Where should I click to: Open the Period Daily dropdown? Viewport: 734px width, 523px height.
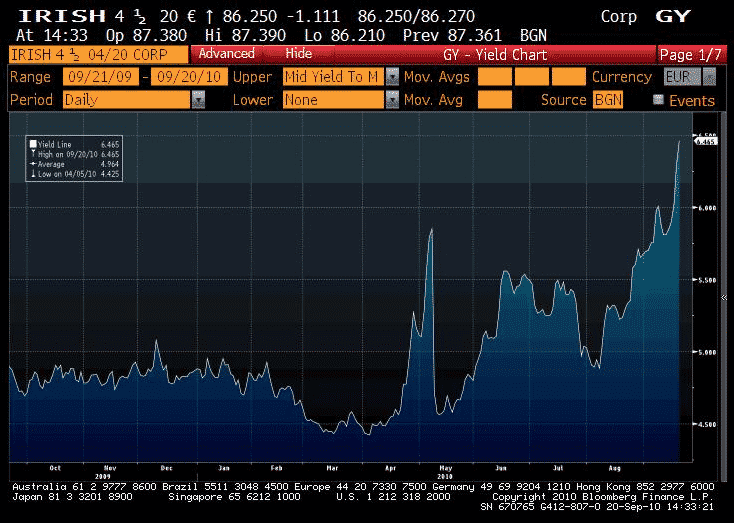pos(198,100)
